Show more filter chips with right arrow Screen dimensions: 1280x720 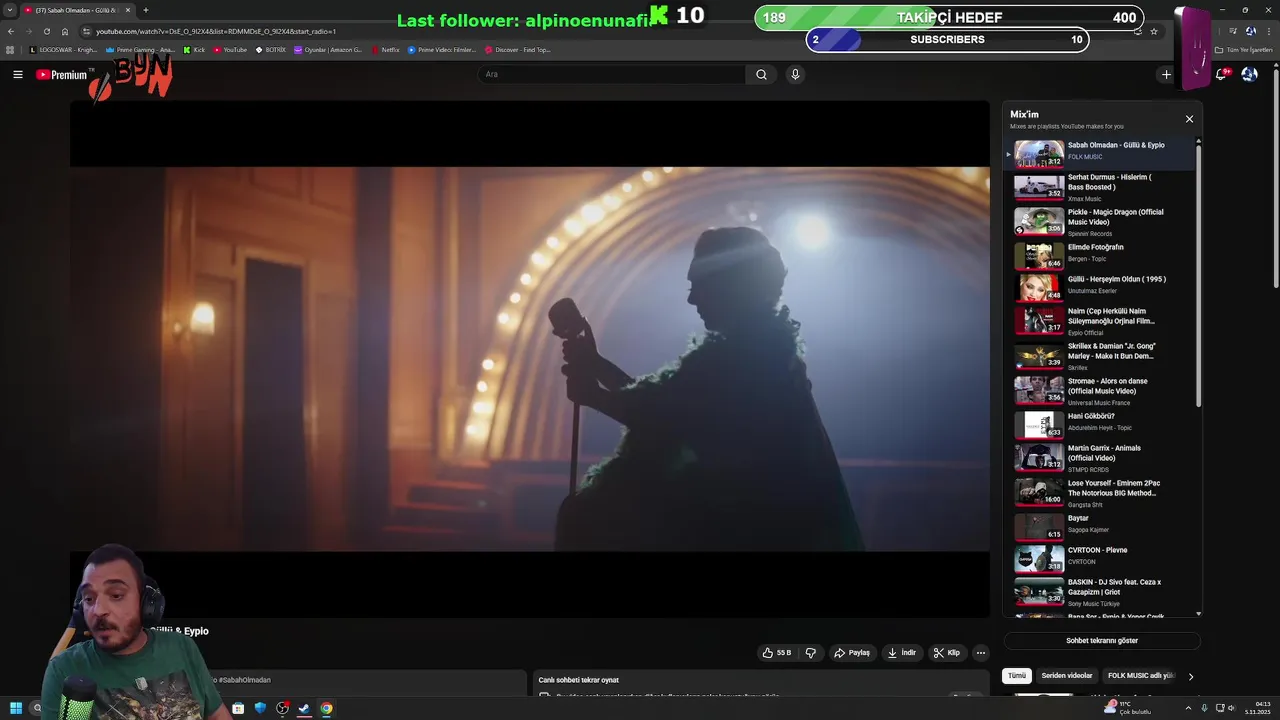tap(1190, 676)
